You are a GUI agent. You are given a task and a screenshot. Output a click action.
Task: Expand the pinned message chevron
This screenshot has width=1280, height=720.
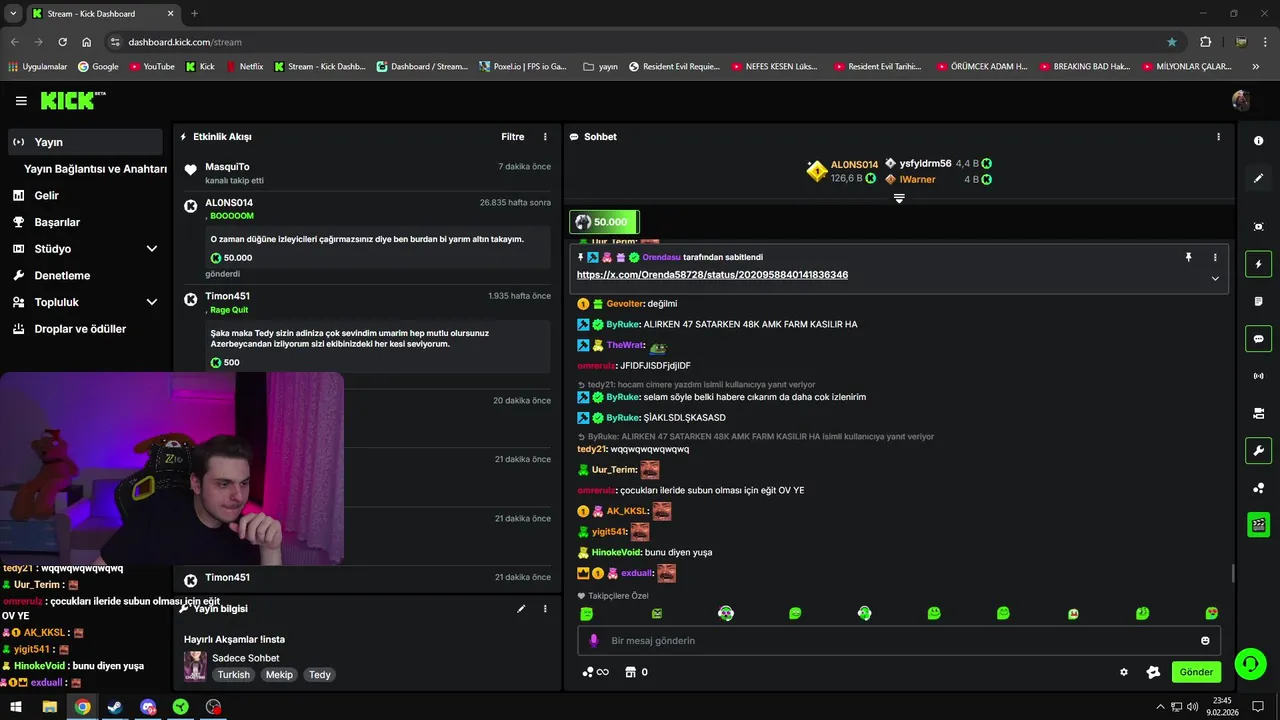coord(1215,279)
